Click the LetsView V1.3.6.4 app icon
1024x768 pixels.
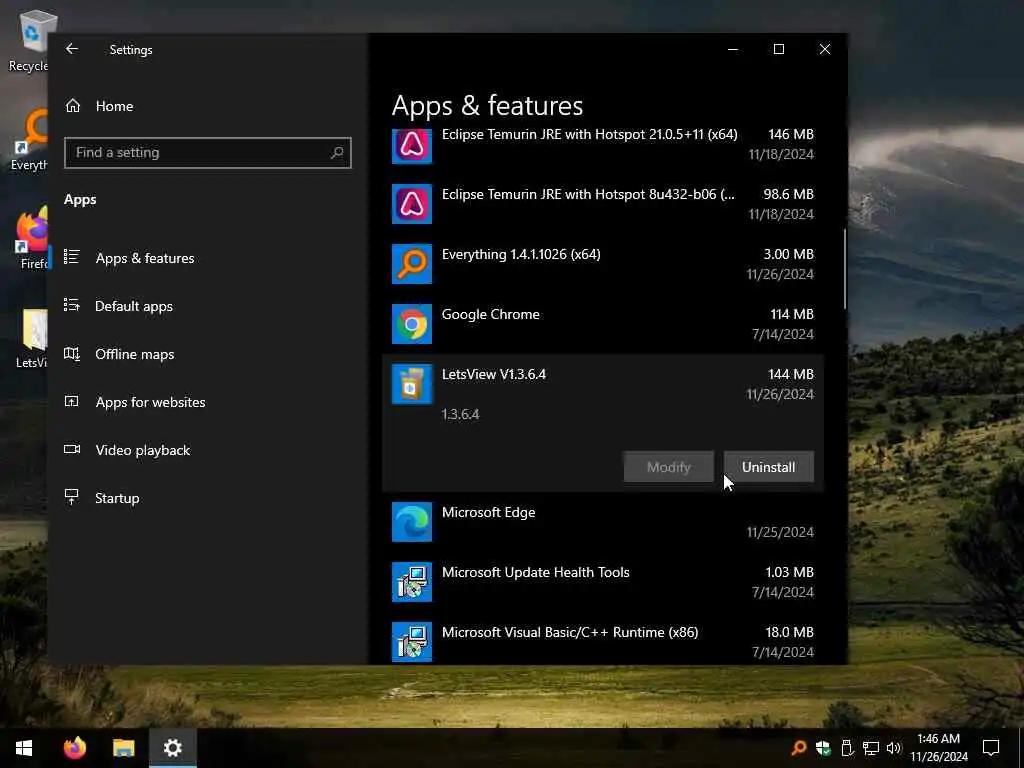click(411, 384)
